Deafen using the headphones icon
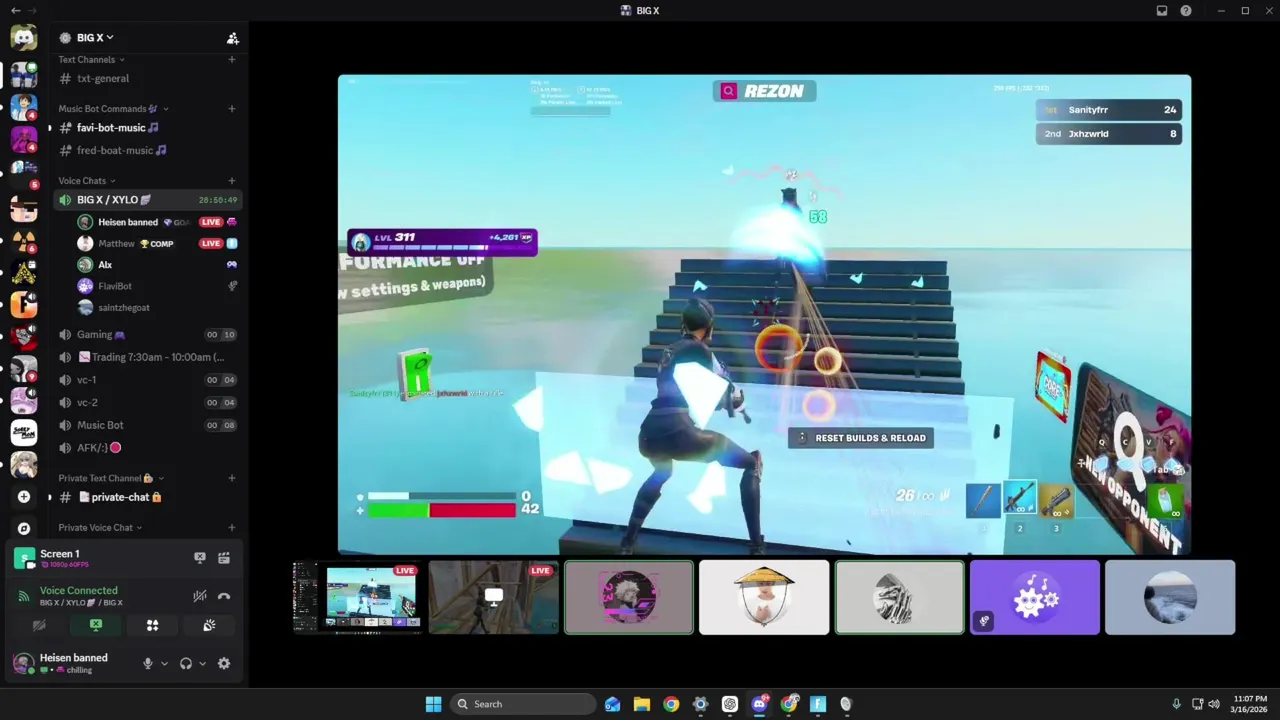The width and height of the screenshot is (1280, 720). pyautogui.click(x=185, y=663)
